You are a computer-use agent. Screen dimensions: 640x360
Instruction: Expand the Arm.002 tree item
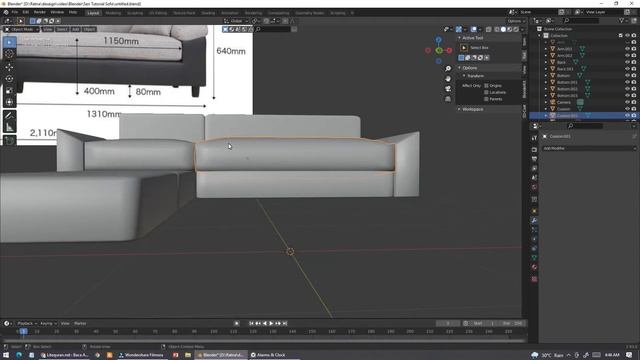pyautogui.click(x=546, y=56)
